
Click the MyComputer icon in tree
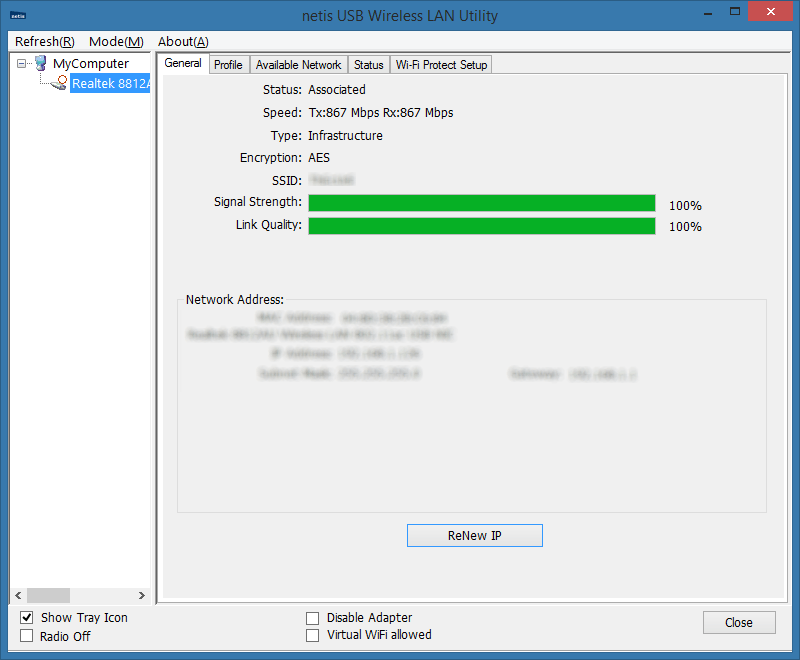tap(41, 63)
